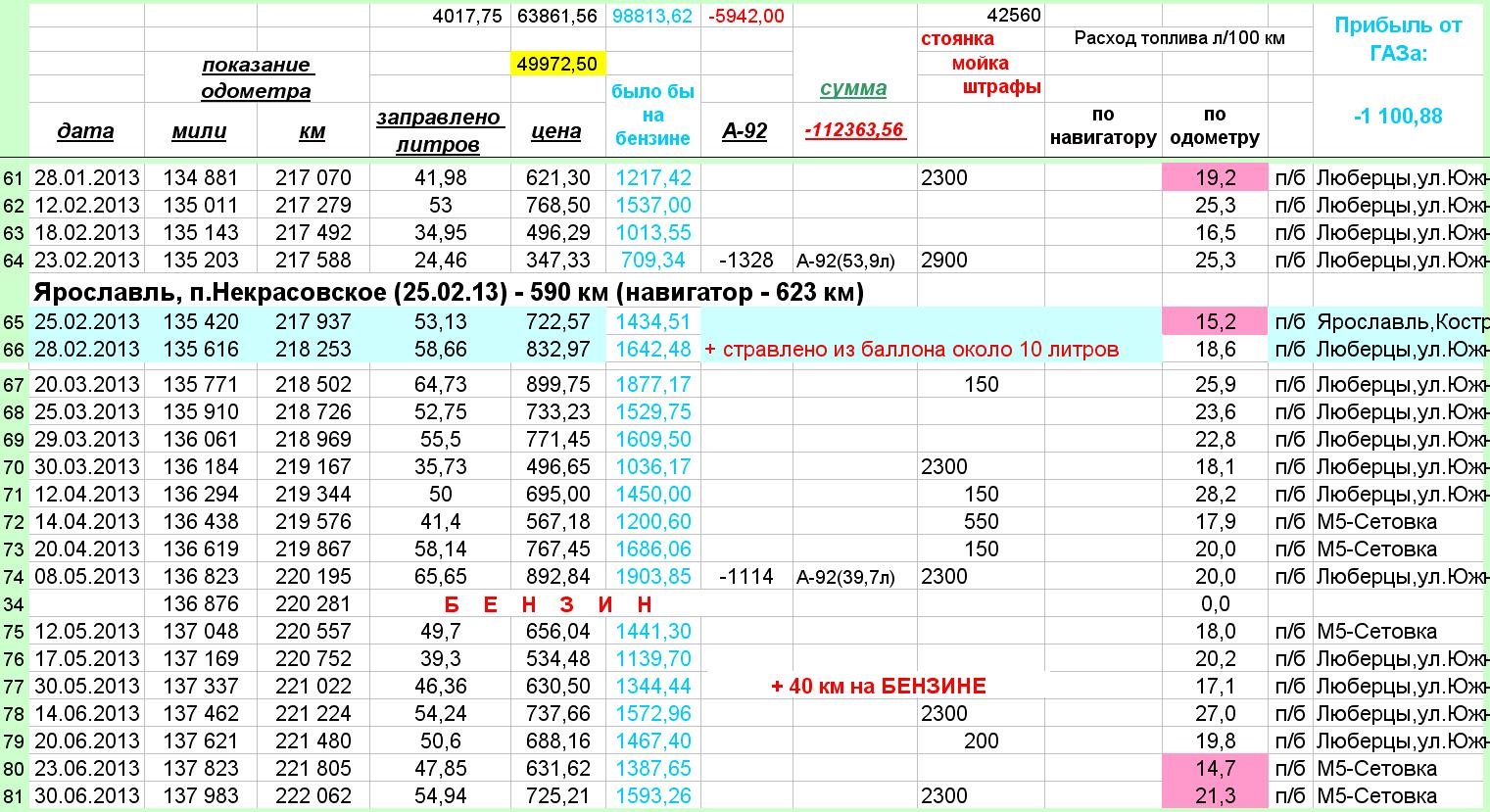Select the -112363,56 sum cell
Screen dimensions: 1490x812
853,129
